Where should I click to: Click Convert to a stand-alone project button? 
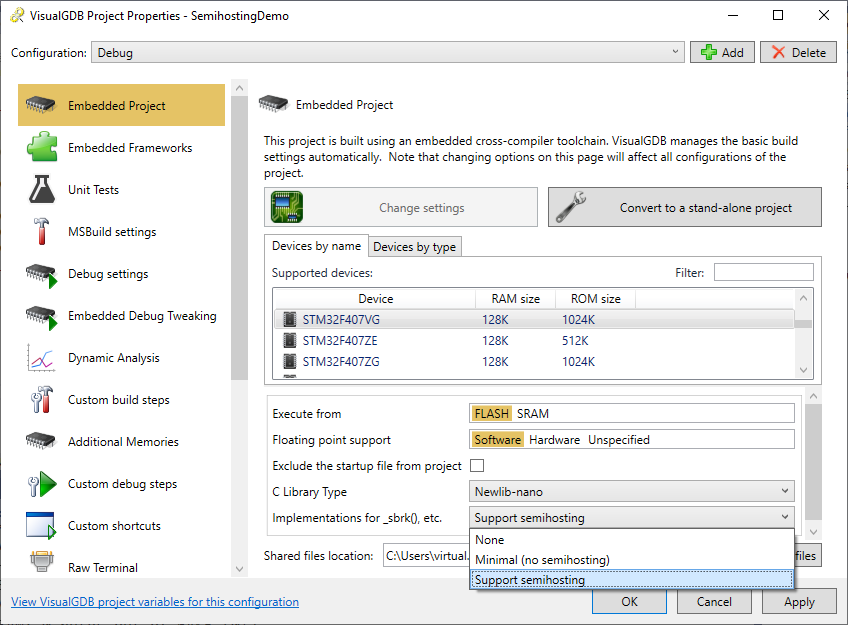click(685, 207)
